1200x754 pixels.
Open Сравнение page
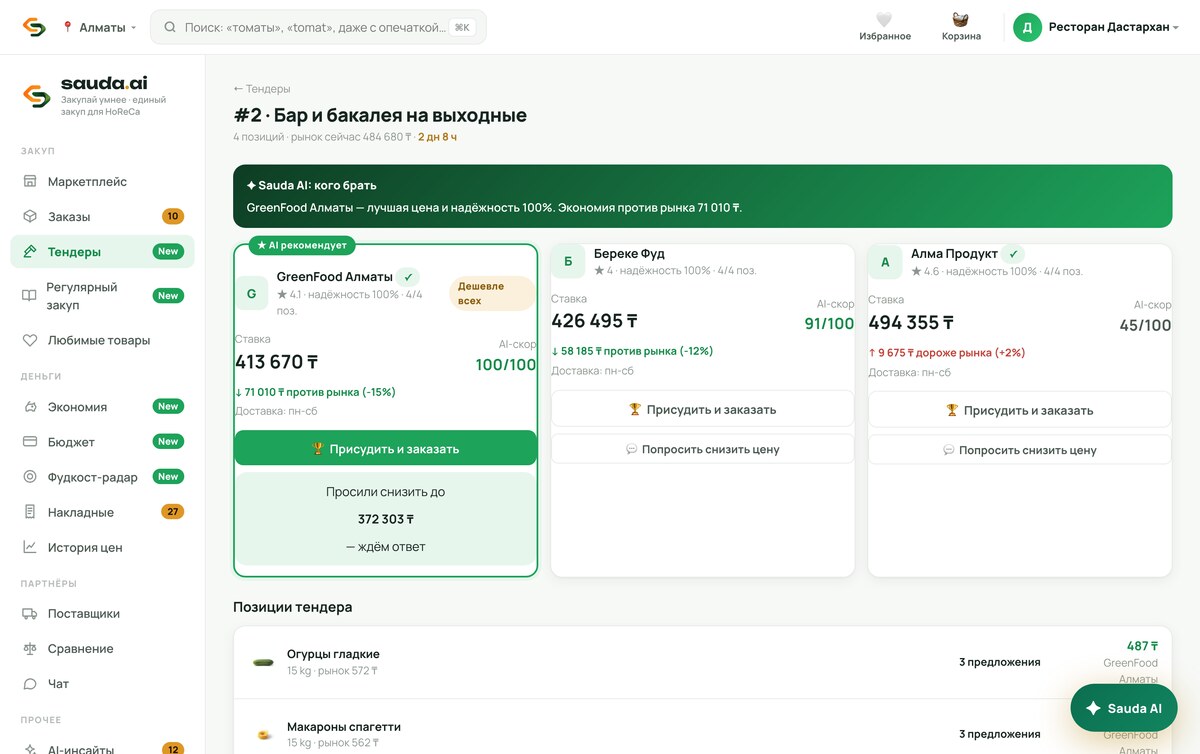point(102,649)
